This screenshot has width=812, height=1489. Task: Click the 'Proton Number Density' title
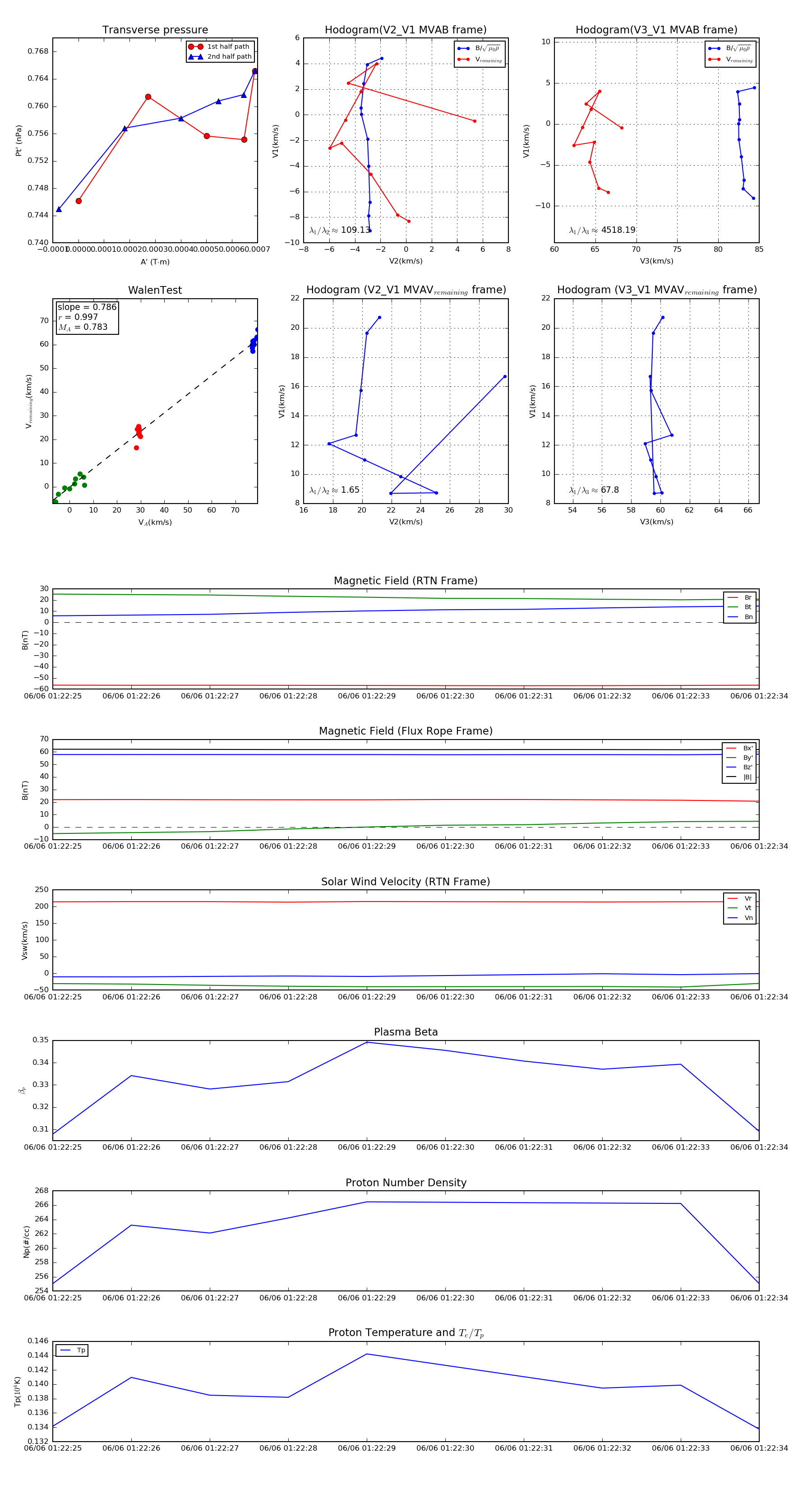tap(406, 1183)
